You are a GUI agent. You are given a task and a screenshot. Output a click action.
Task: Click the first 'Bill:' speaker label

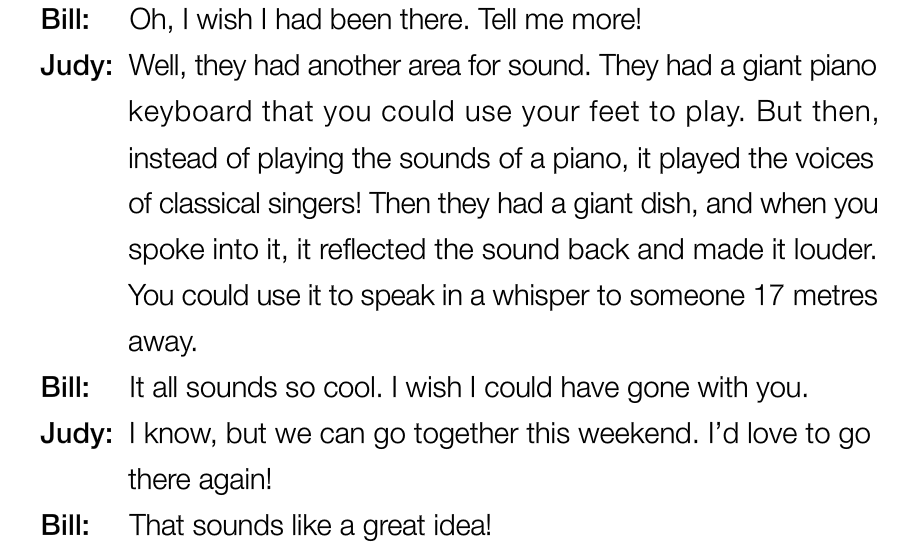click(x=66, y=20)
